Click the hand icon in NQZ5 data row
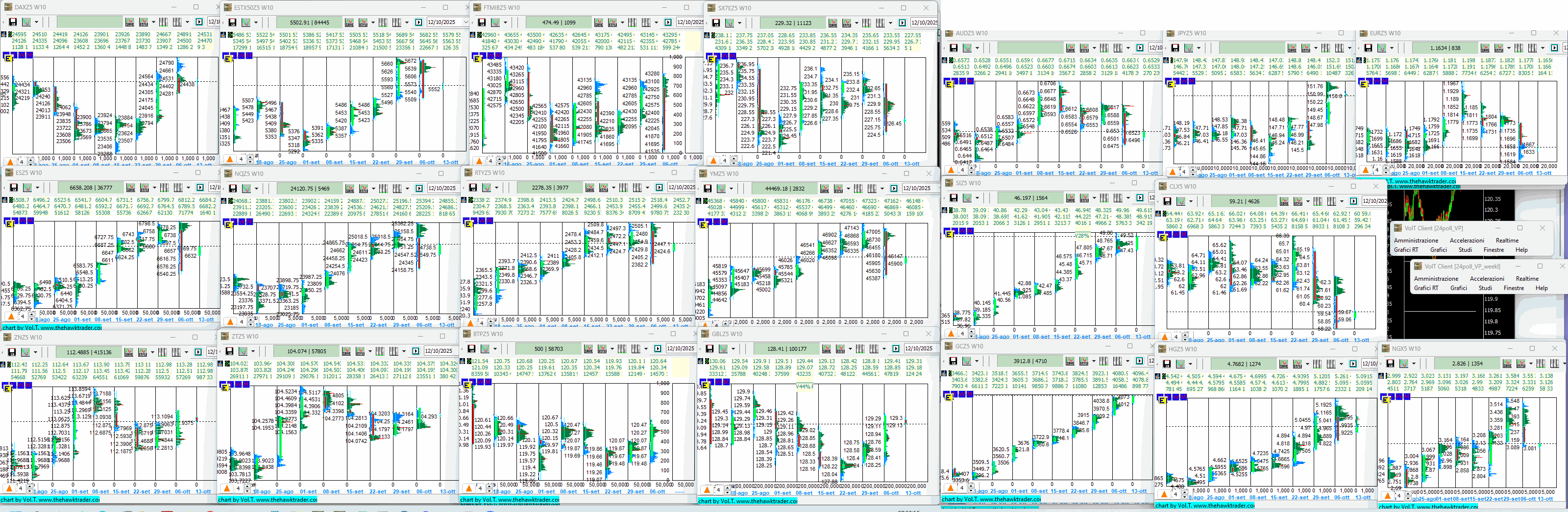Viewport: 1568px width, 512px height. 223,200
